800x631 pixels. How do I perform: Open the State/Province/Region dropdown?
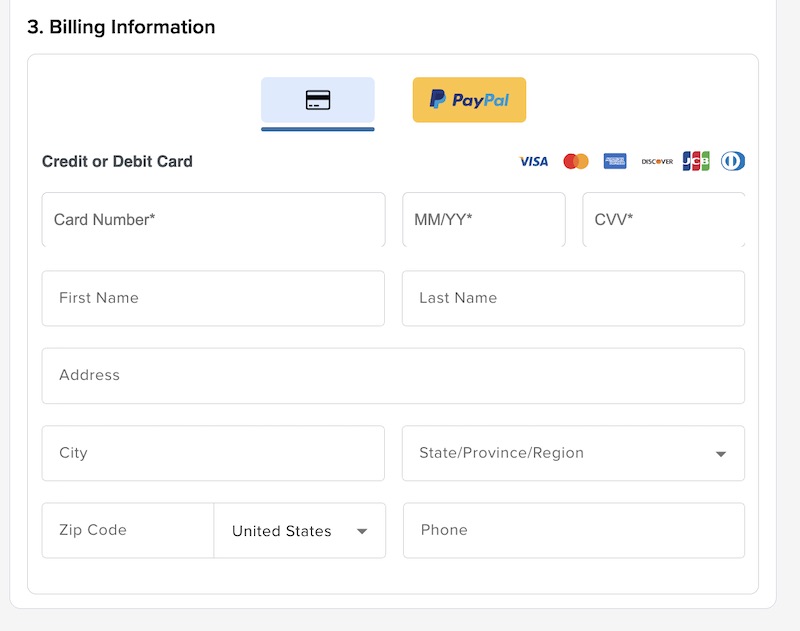pos(573,453)
